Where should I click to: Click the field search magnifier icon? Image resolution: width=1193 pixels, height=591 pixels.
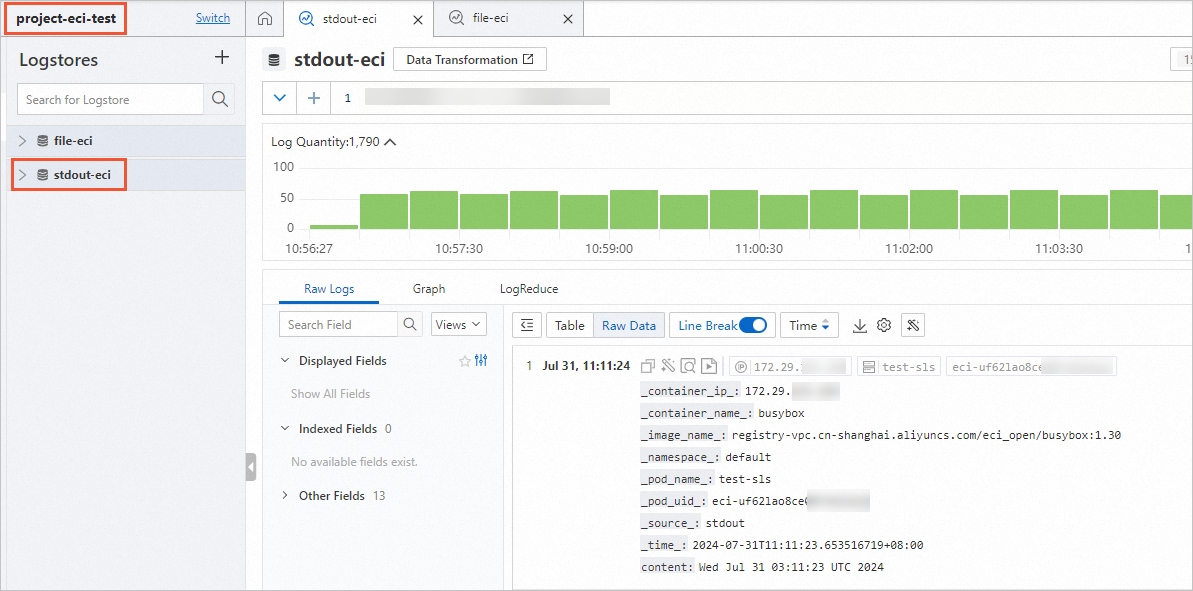(409, 325)
